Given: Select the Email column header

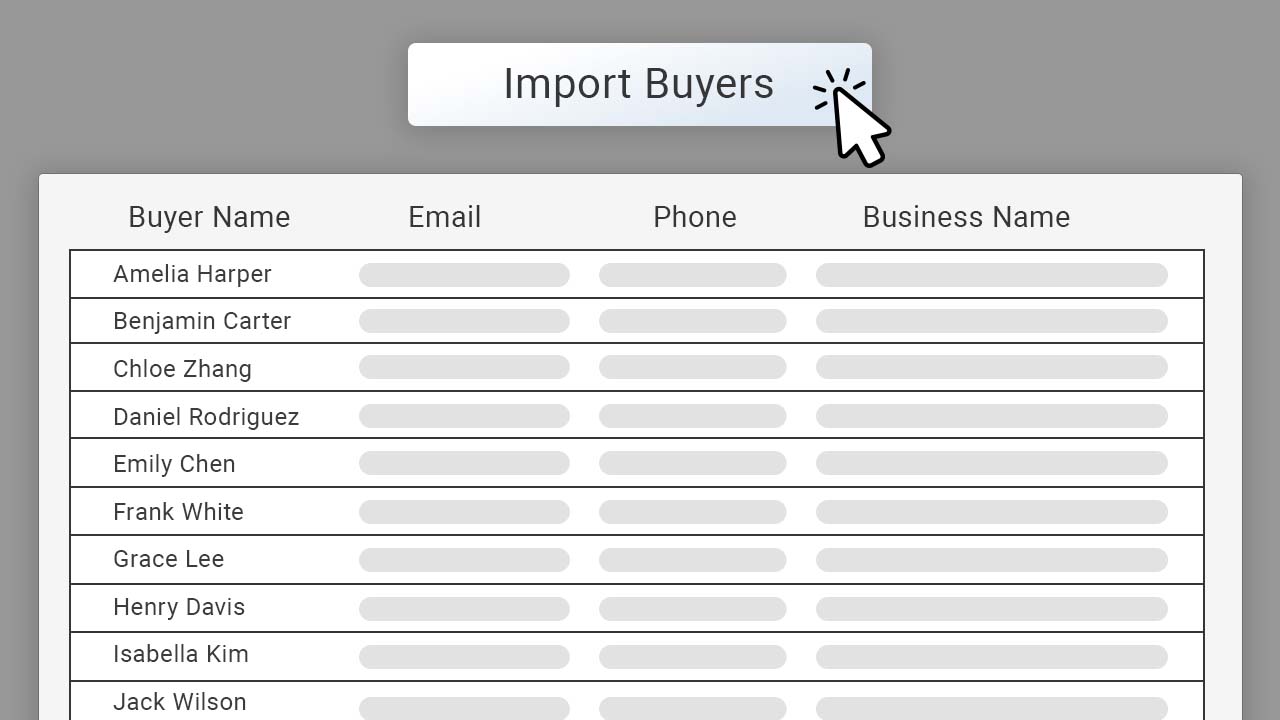Looking at the screenshot, I should click(x=444, y=217).
